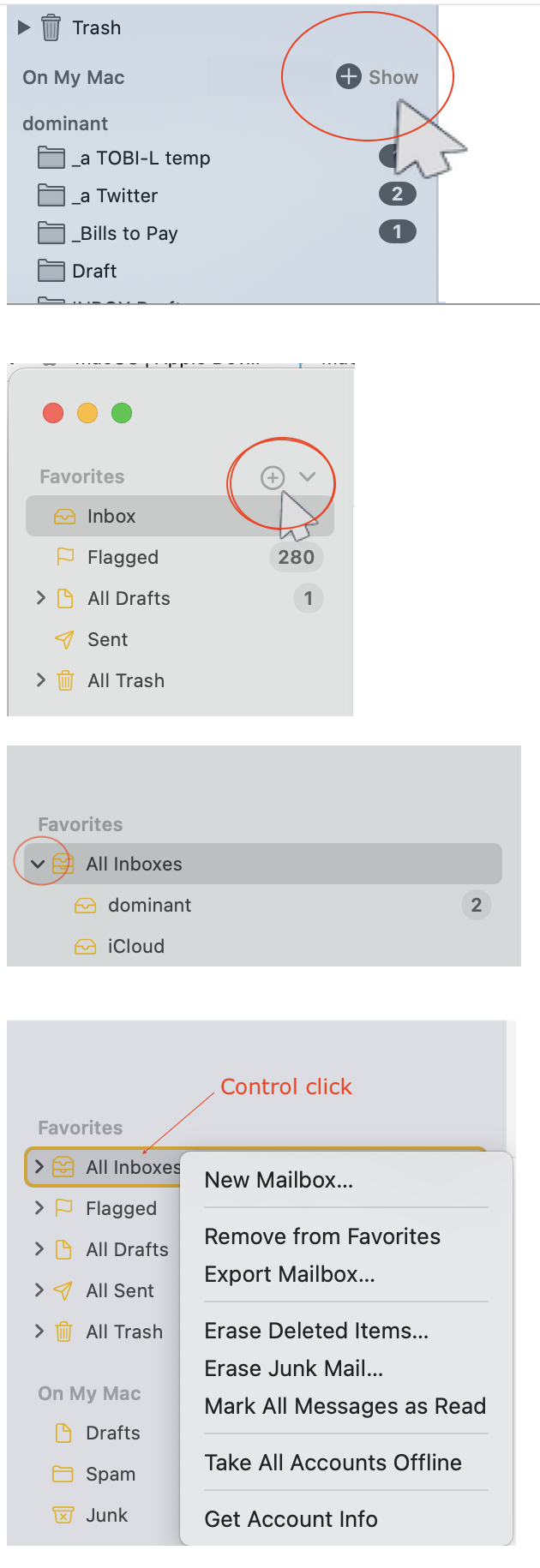Click the badge showing 280 on Flagged
Viewport: 540px width, 1568px height.
point(296,557)
